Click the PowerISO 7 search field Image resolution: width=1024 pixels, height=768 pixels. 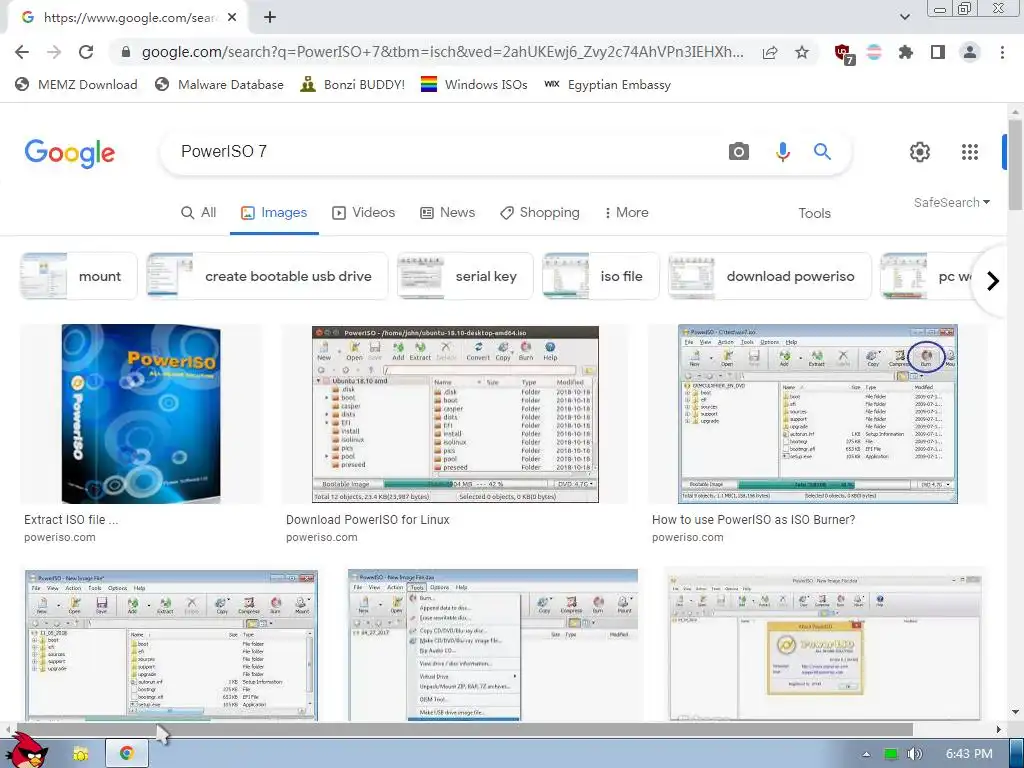pos(444,152)
